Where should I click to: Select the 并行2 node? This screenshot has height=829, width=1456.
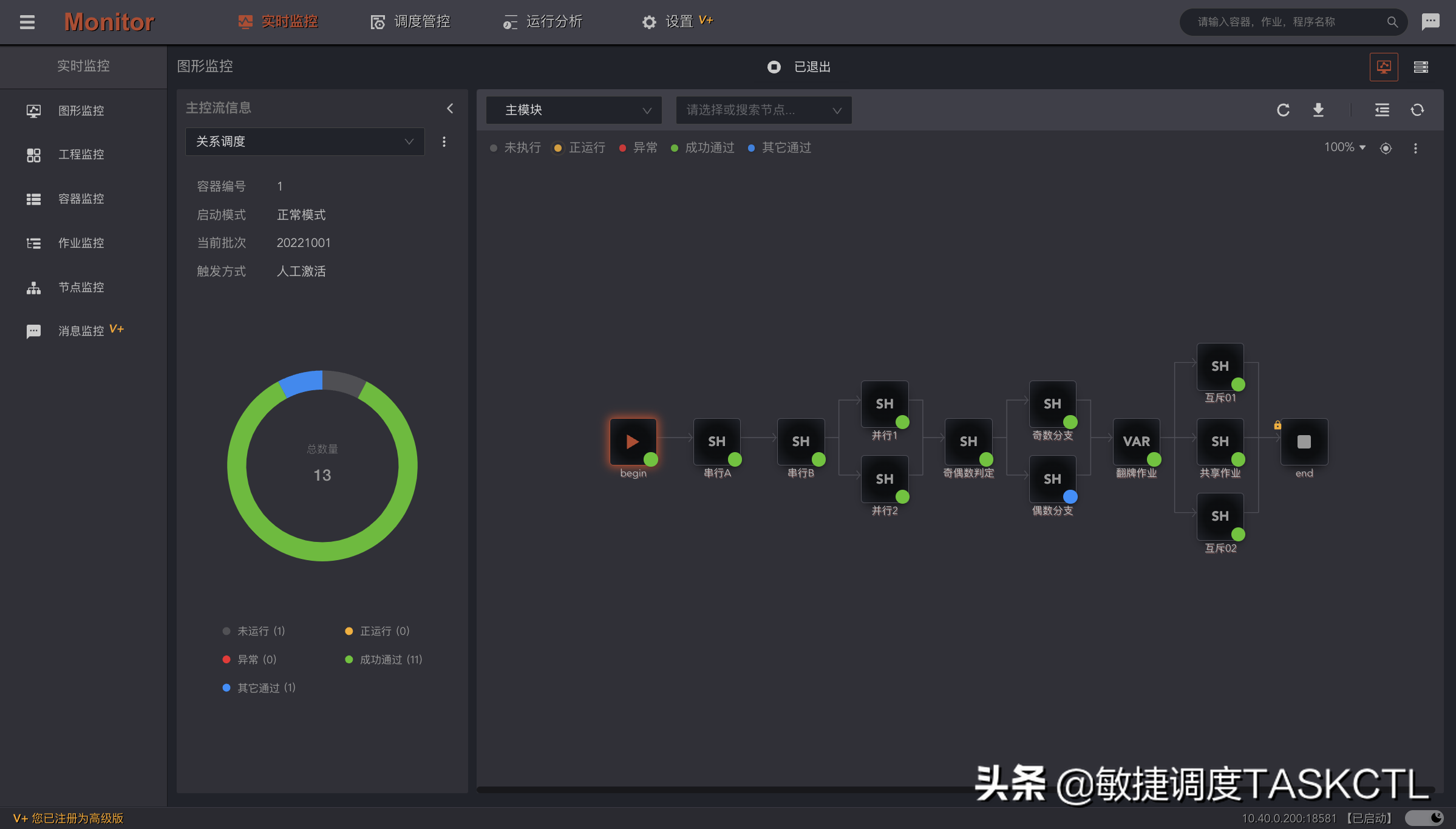[x=884, y=479]
